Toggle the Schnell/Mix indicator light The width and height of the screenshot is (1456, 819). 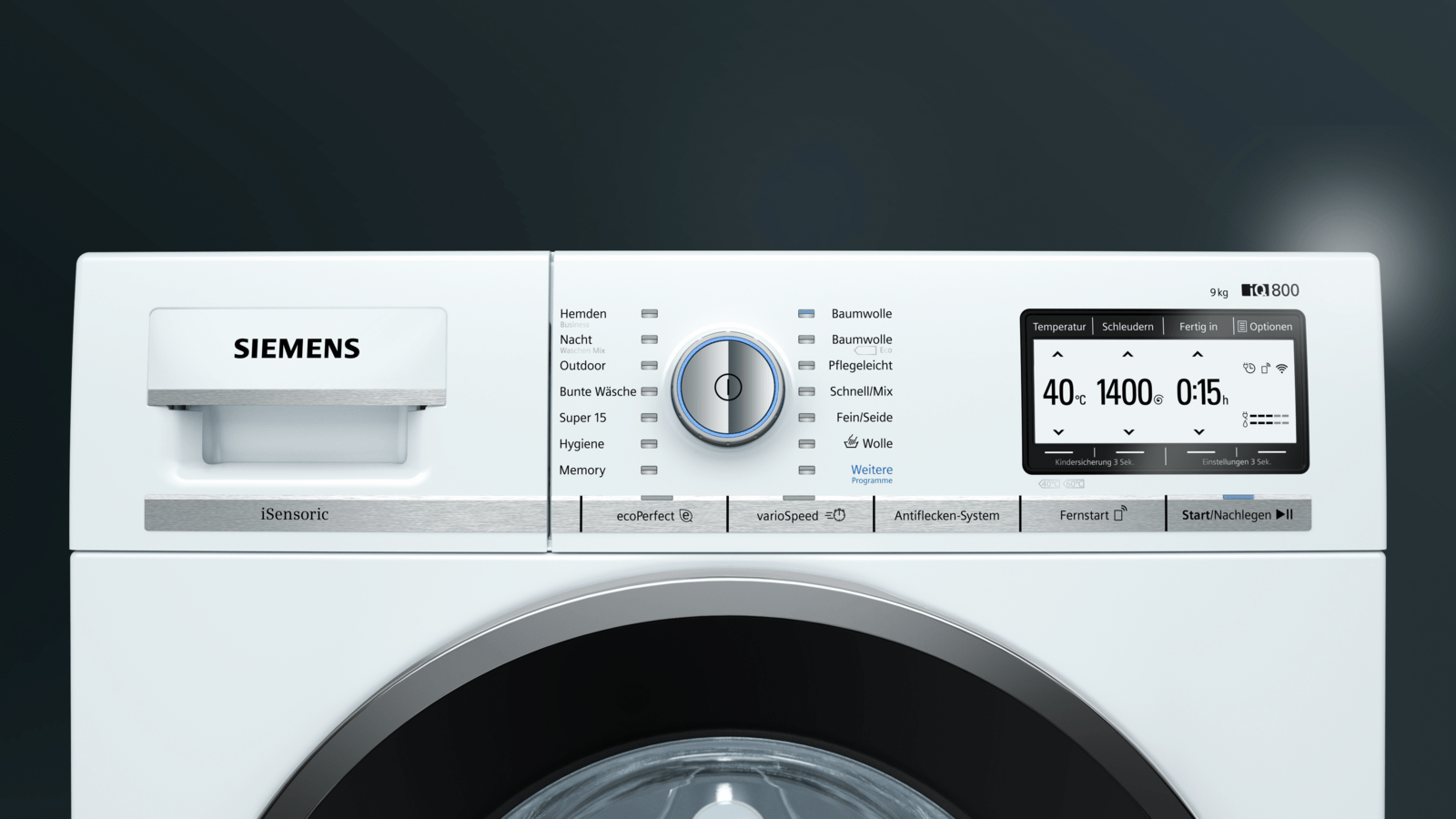(806, 391)
